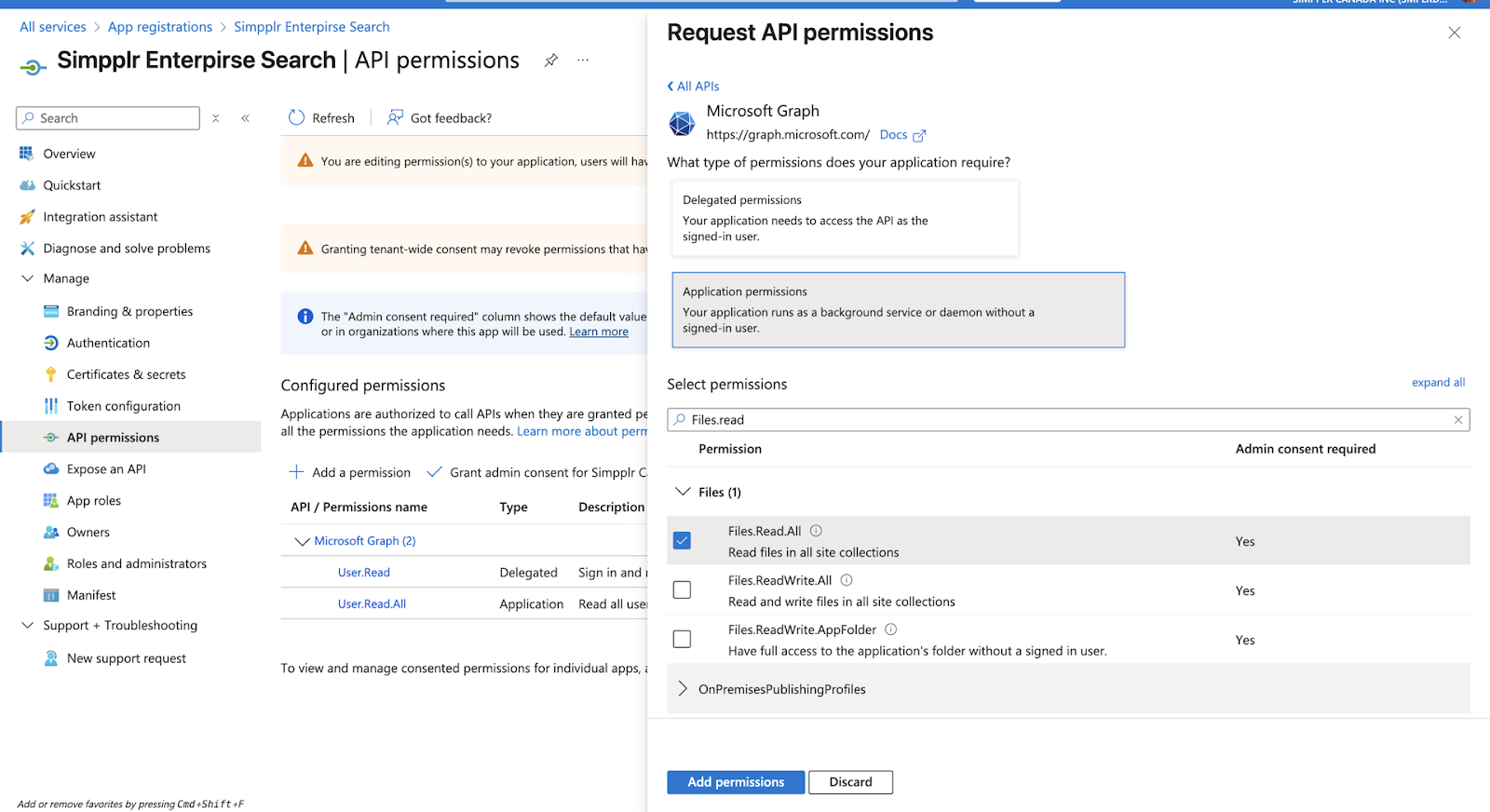Image resolution: width=1490 pixels, height=812 pixels.
Task: Clear the Files.read permission search box
Action: 1458,420
